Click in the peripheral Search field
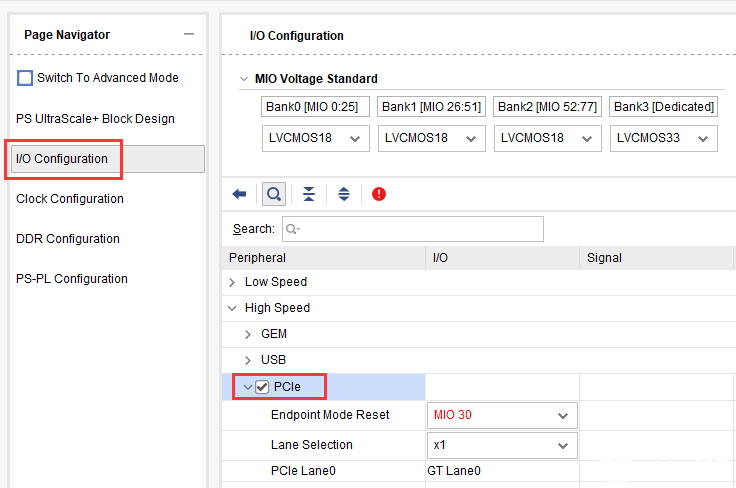This screenshot has width=736, height=488. [414, 229]
